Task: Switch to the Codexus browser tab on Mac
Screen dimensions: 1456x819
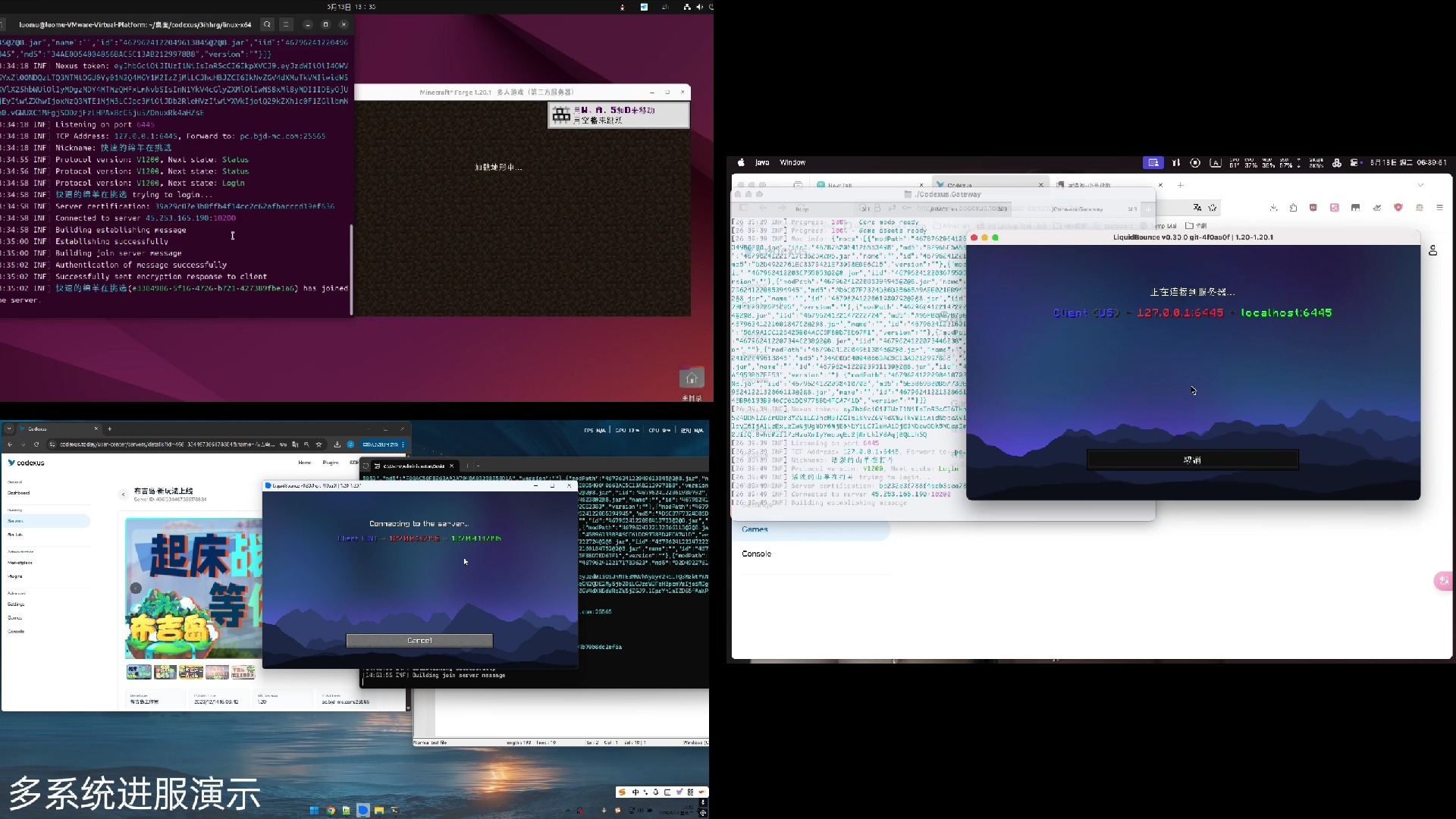Action: (959, 185)
